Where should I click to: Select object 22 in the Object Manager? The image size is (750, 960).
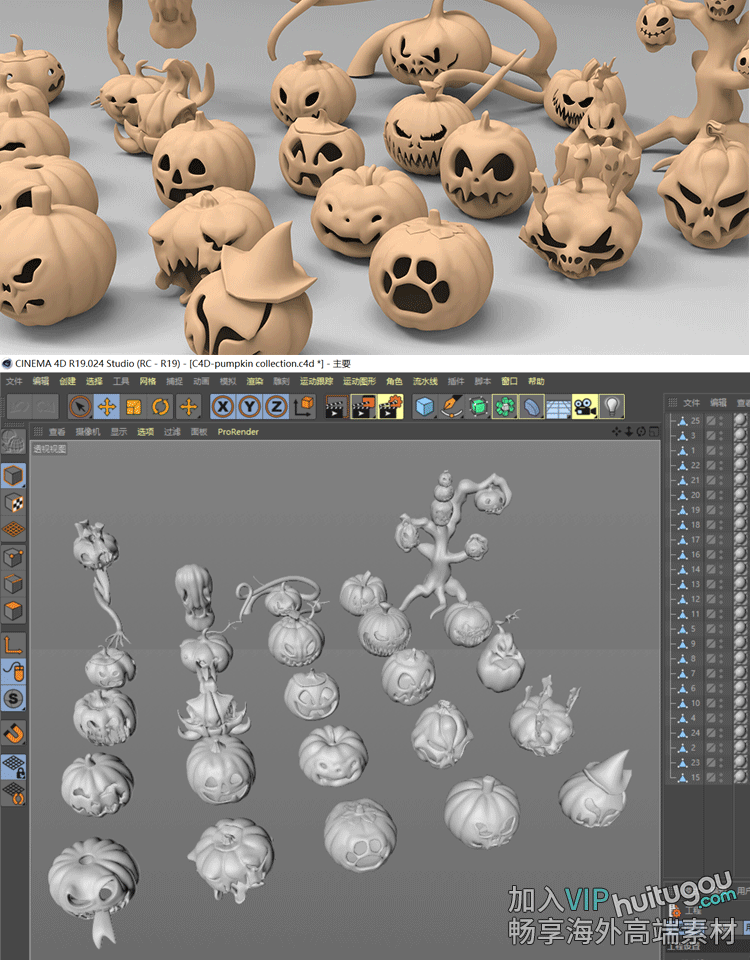click(692, 465)
